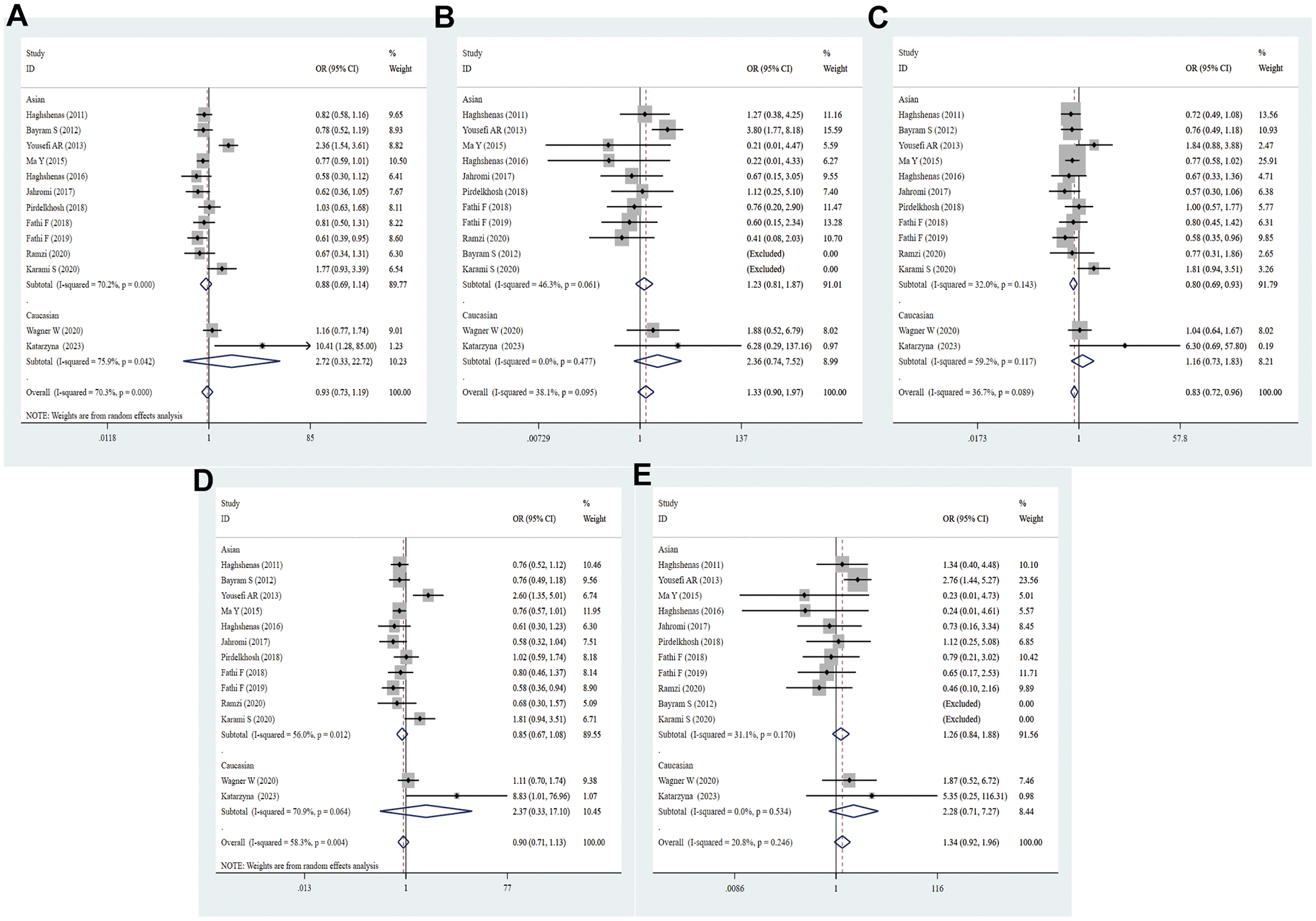Viewport: 1316px width, 921px height.
Task: Click weight 11.95 in panel D
Action: pos(592,611)
